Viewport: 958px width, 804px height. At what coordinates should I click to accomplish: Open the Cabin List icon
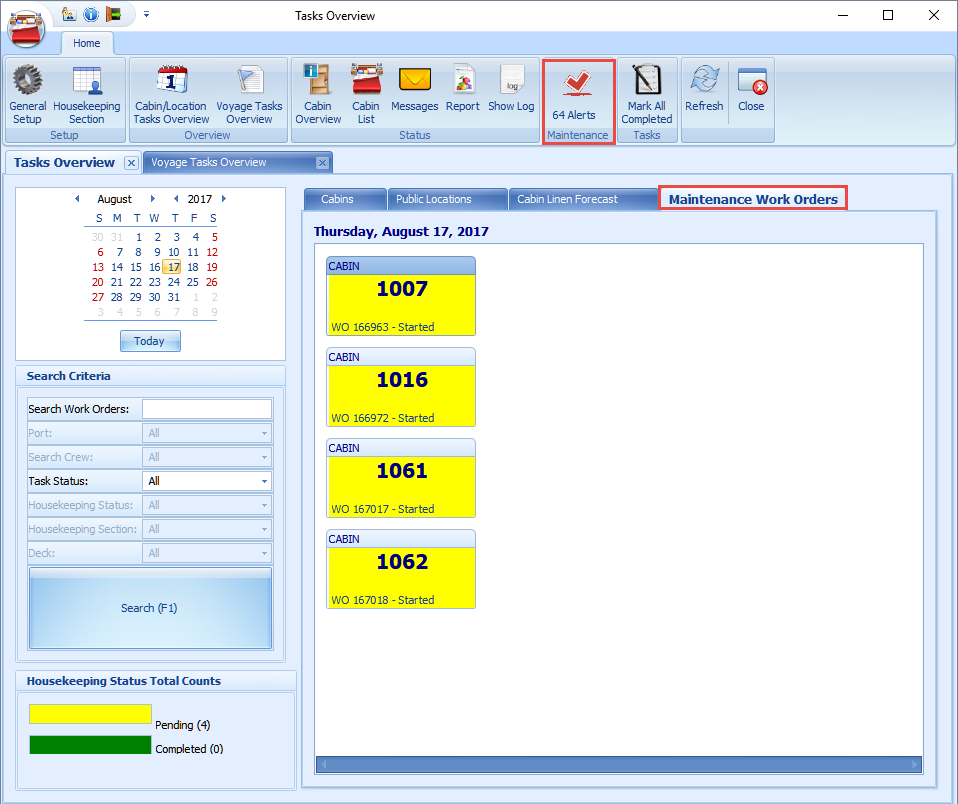pyautogui.click(x=366, y=90)
